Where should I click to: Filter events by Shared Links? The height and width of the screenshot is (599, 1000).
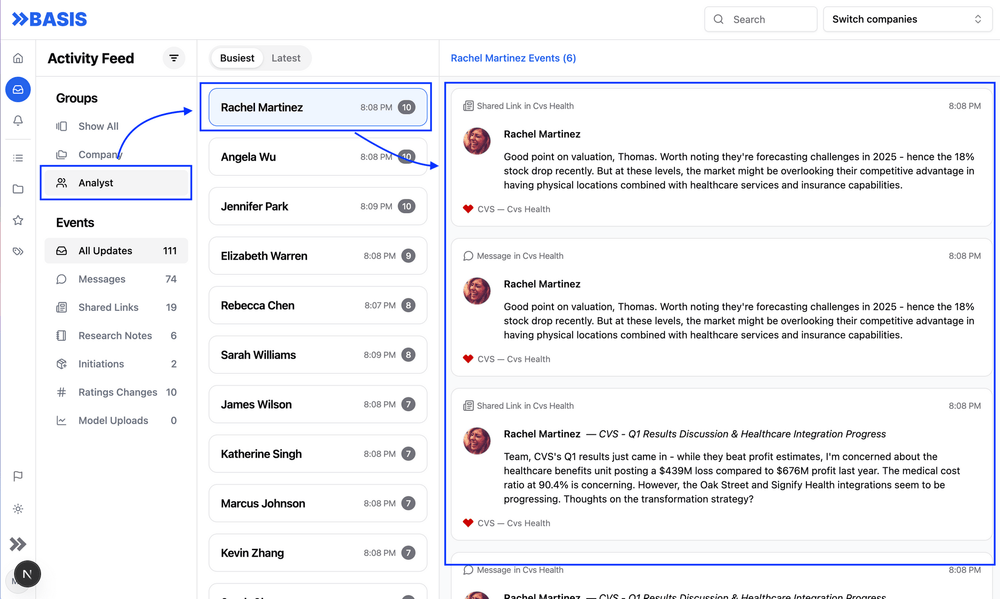[116, 307]
